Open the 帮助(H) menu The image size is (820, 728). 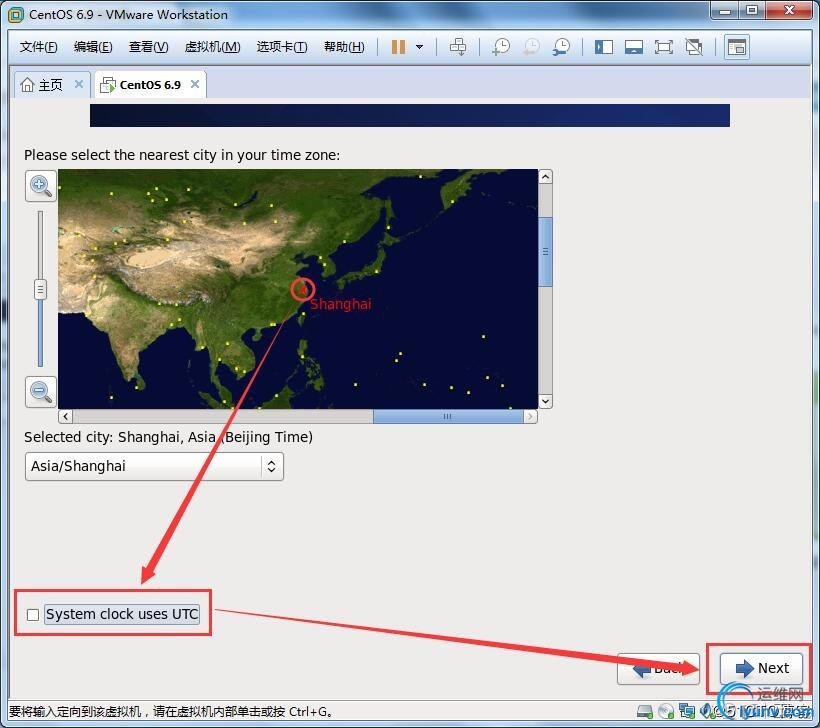pos(344,47)
